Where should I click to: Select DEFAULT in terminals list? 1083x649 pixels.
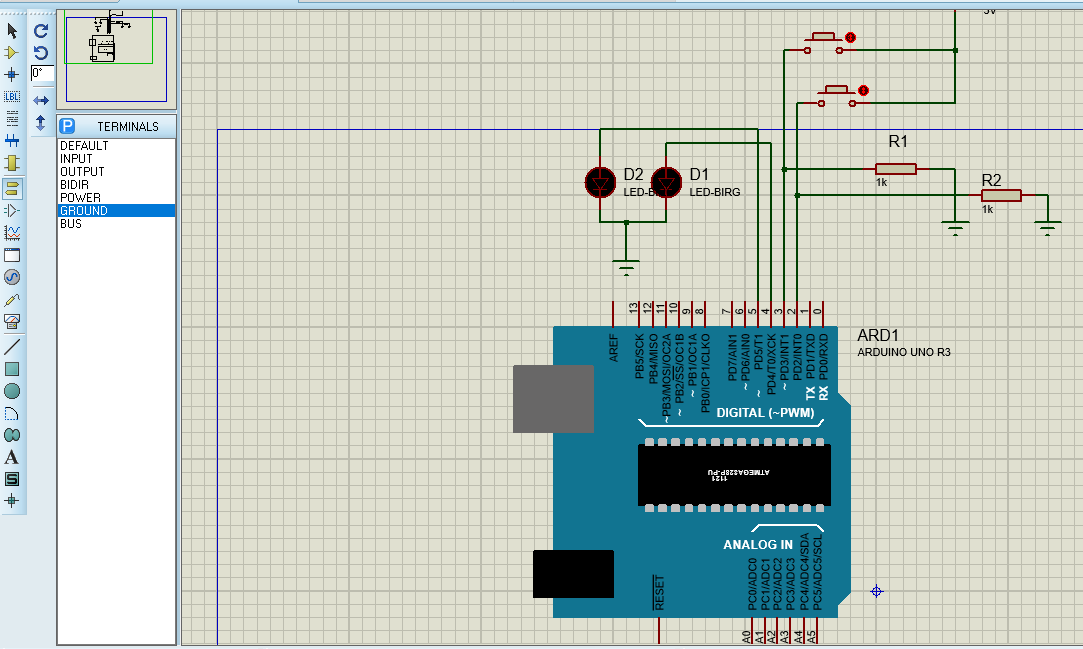116,146
